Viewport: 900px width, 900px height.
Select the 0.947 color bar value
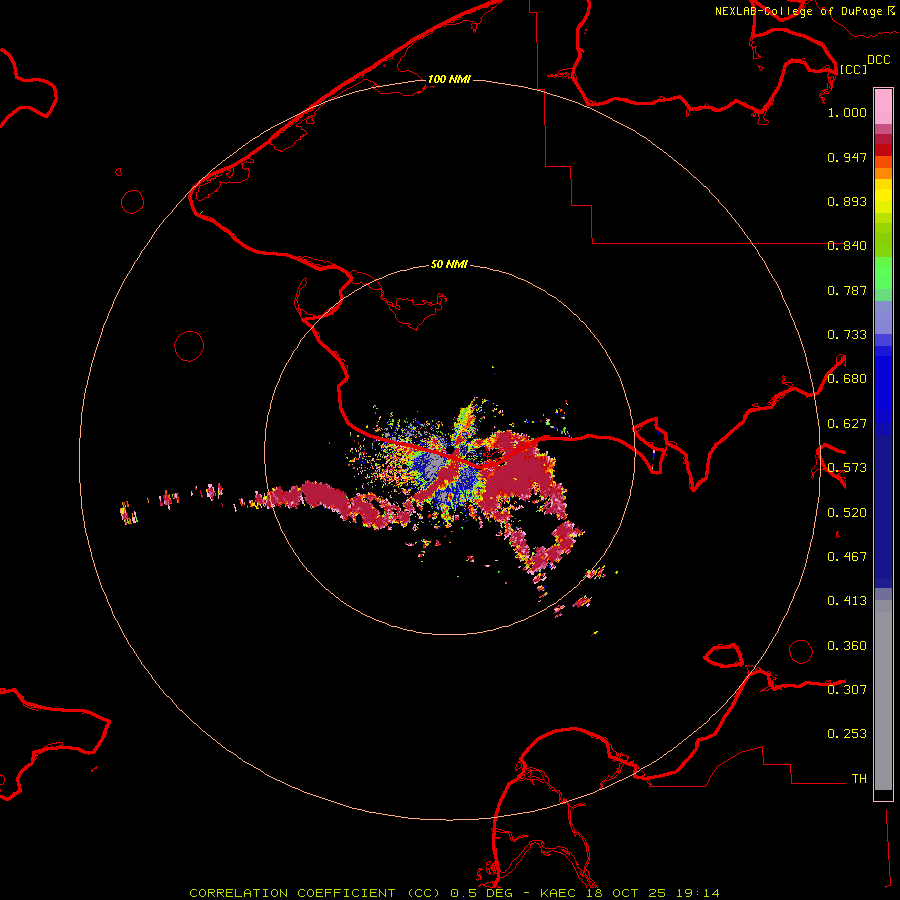coord(847,157)
